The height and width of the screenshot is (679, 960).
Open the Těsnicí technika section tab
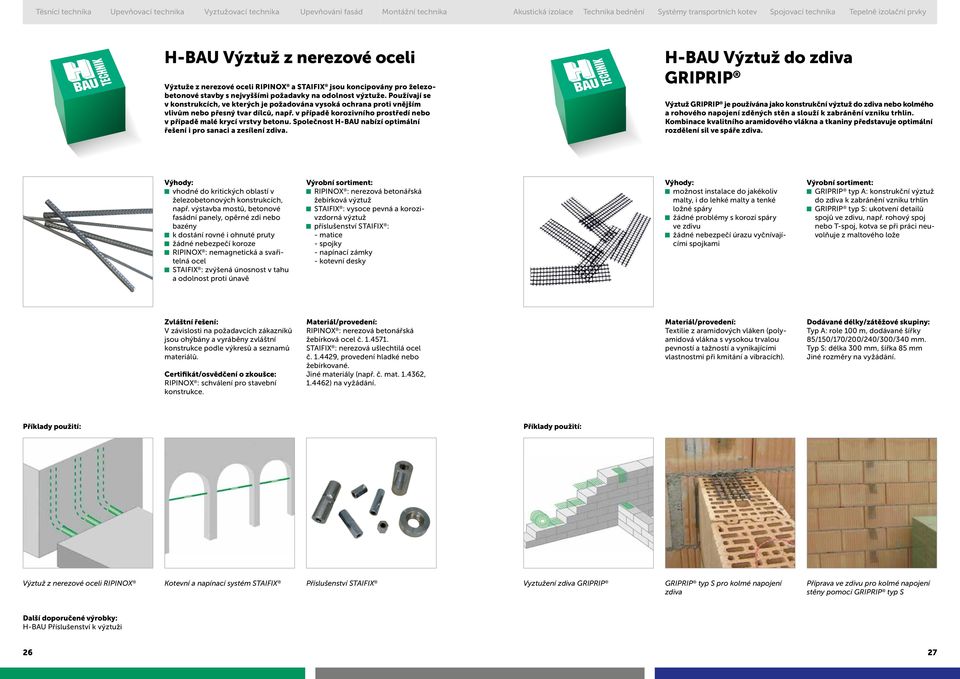click(x=63, y=12)
